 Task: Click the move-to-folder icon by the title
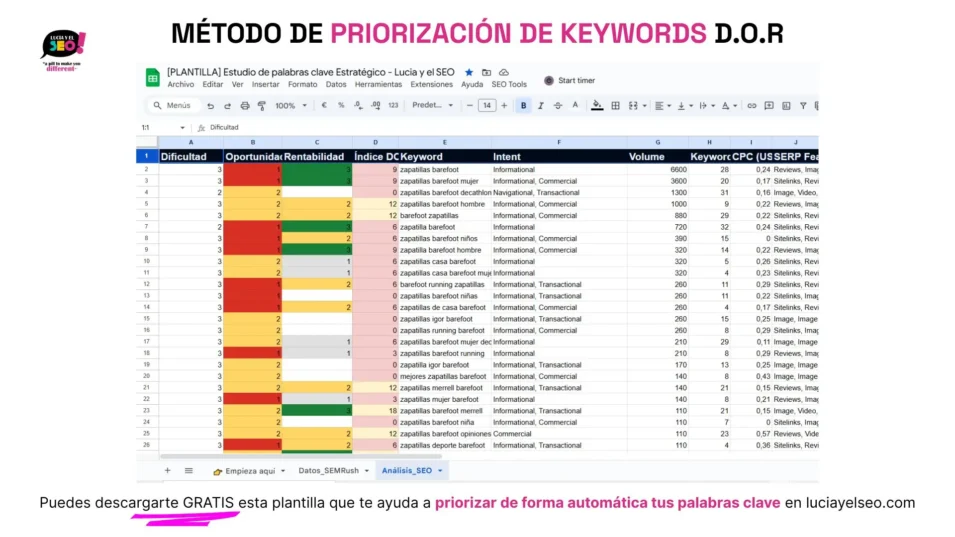pyautogui.click(x=486, y=72)
